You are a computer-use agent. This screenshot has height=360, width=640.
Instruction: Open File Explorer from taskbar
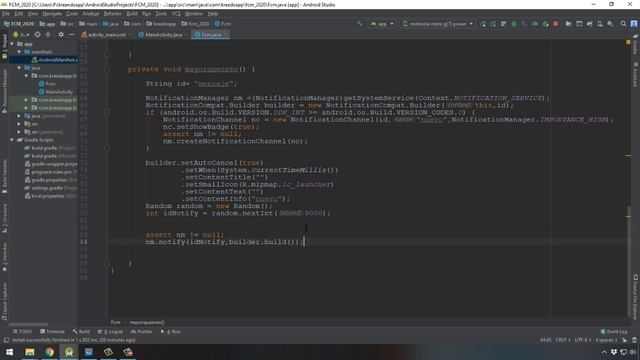[30, 352]
